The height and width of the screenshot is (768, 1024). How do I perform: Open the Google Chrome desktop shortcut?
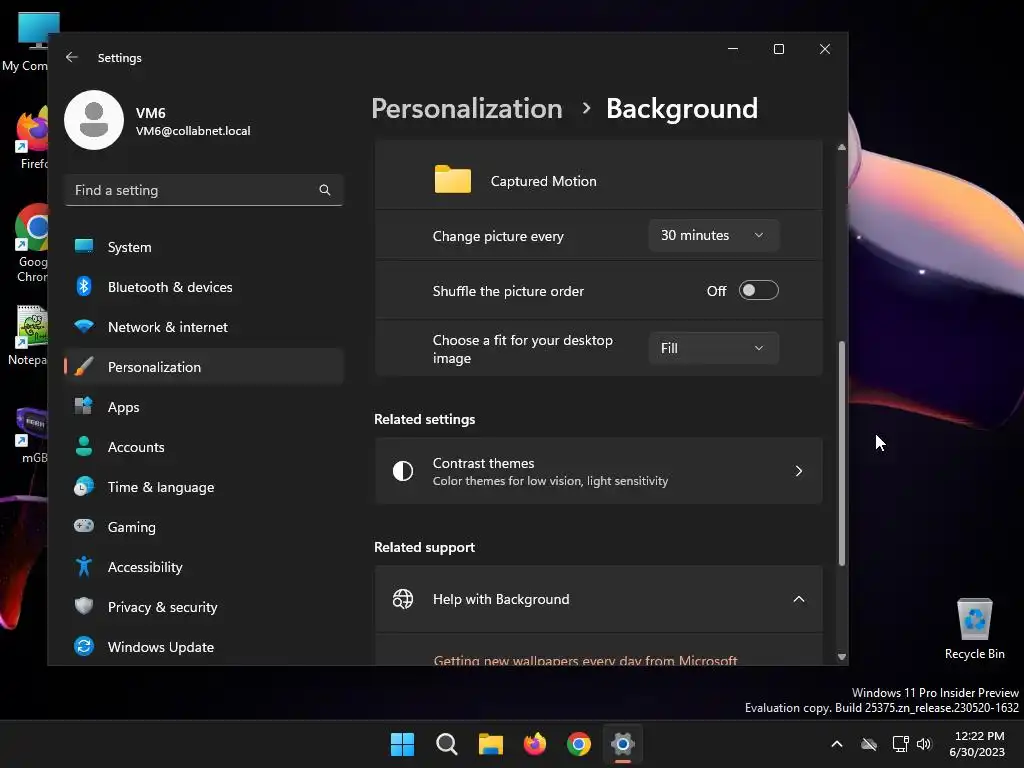tap(31, 243)
